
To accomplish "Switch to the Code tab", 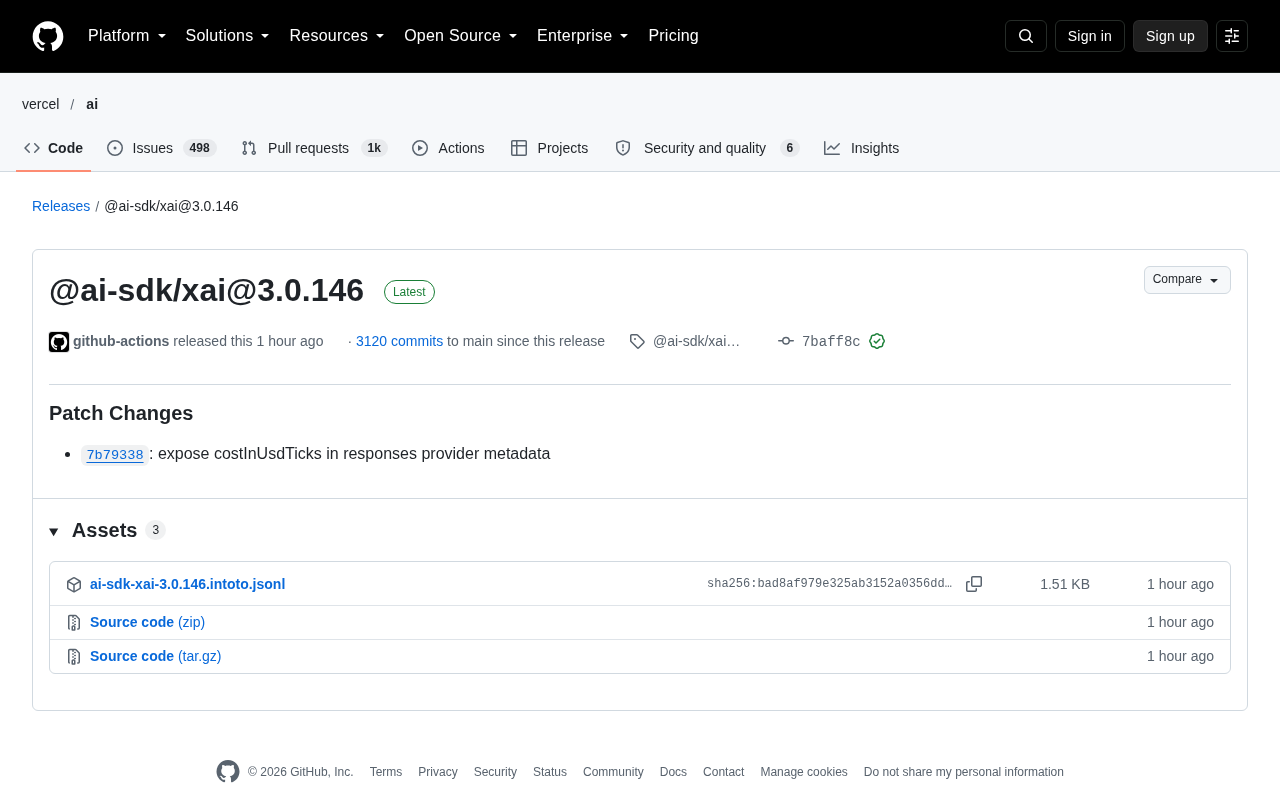I will pos(54,148).
